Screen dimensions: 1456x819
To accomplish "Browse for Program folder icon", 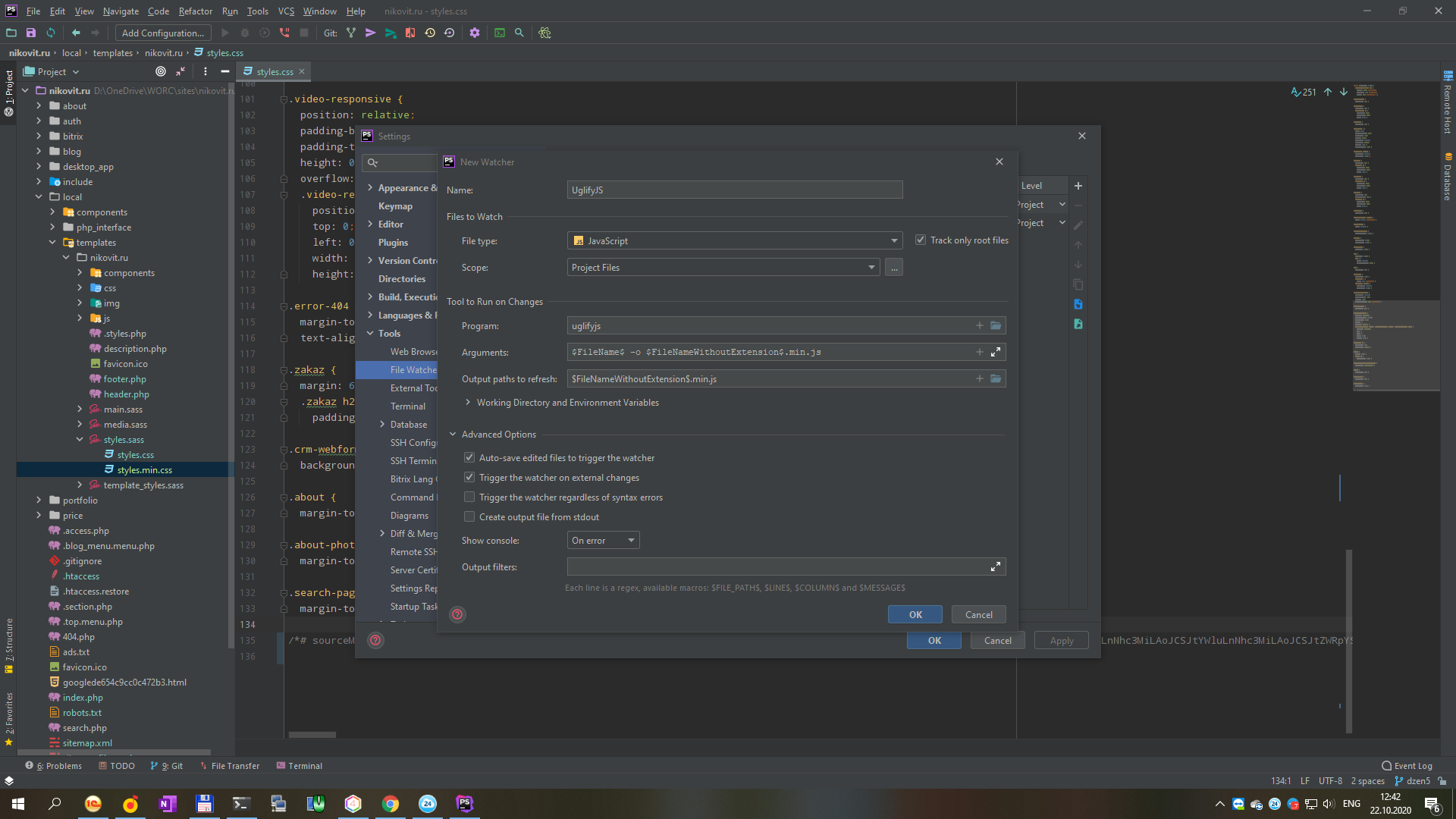I will point(996,325).
